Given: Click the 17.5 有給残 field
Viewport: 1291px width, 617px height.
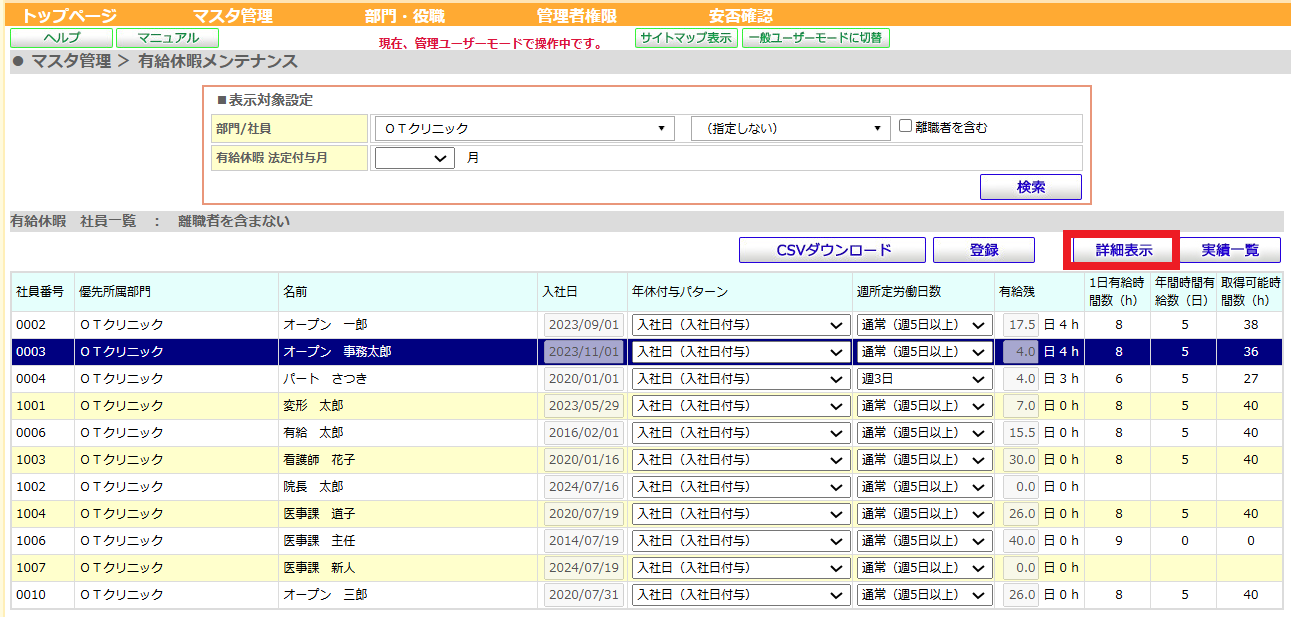Looking at the screenshot, I should (1020, 325).
